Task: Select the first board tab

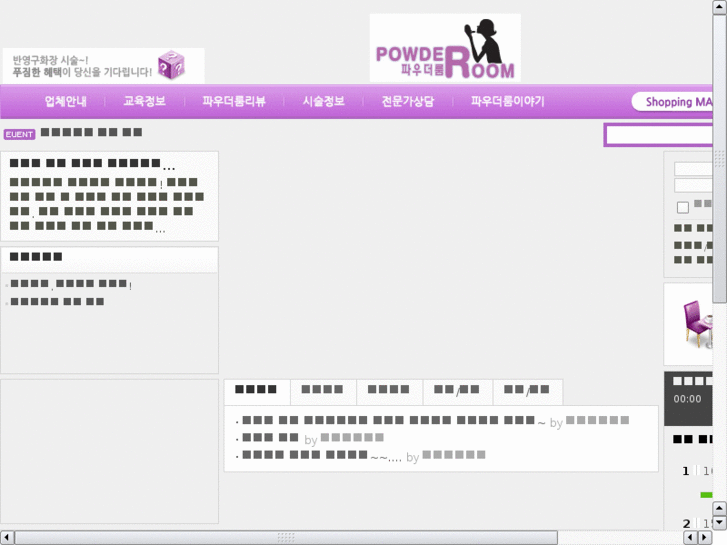Action: (257, 390)
